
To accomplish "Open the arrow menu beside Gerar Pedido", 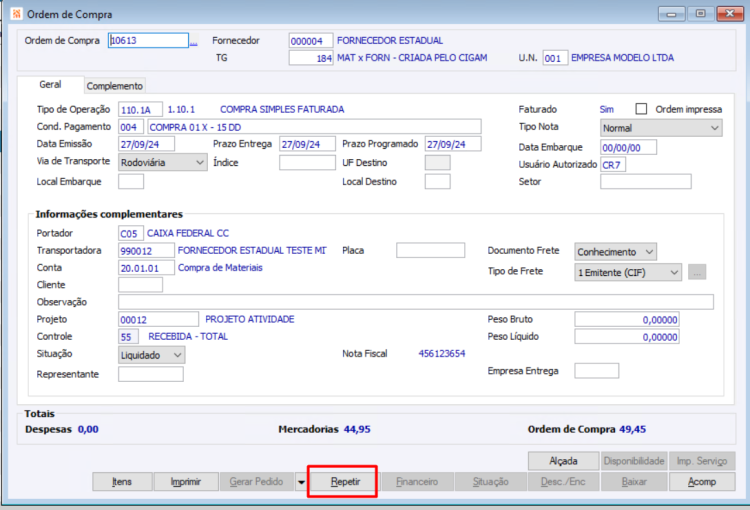I will click(x=301, y=482).
